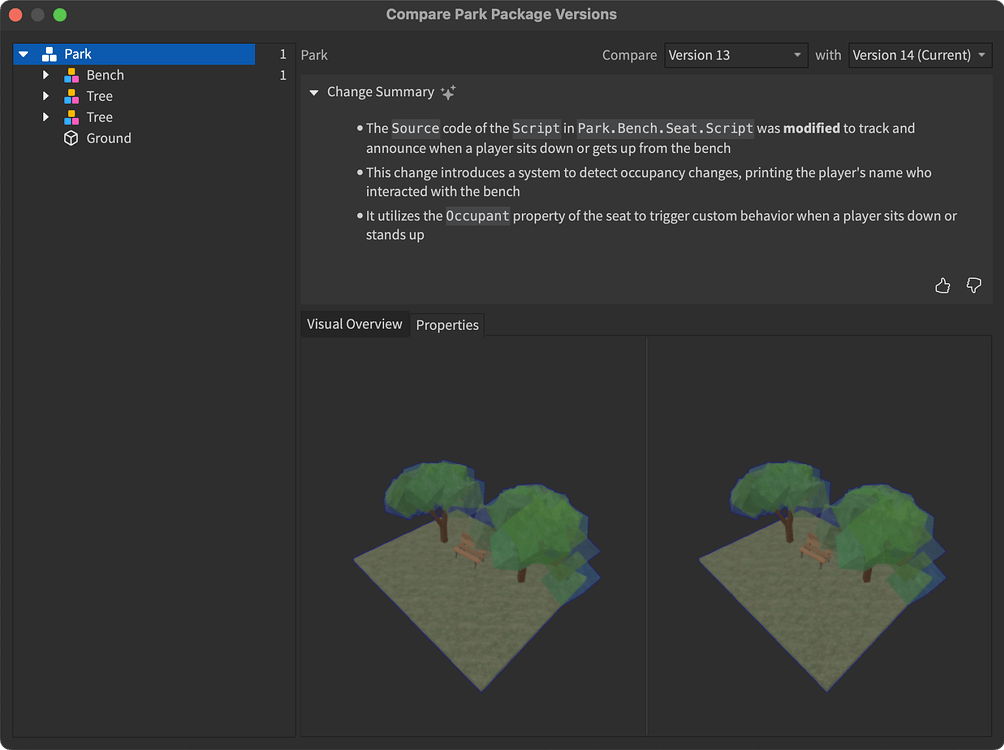Open the Version 13 compare dropdown
This screenshot has height=750, width=1004.
tap(736, 55)
